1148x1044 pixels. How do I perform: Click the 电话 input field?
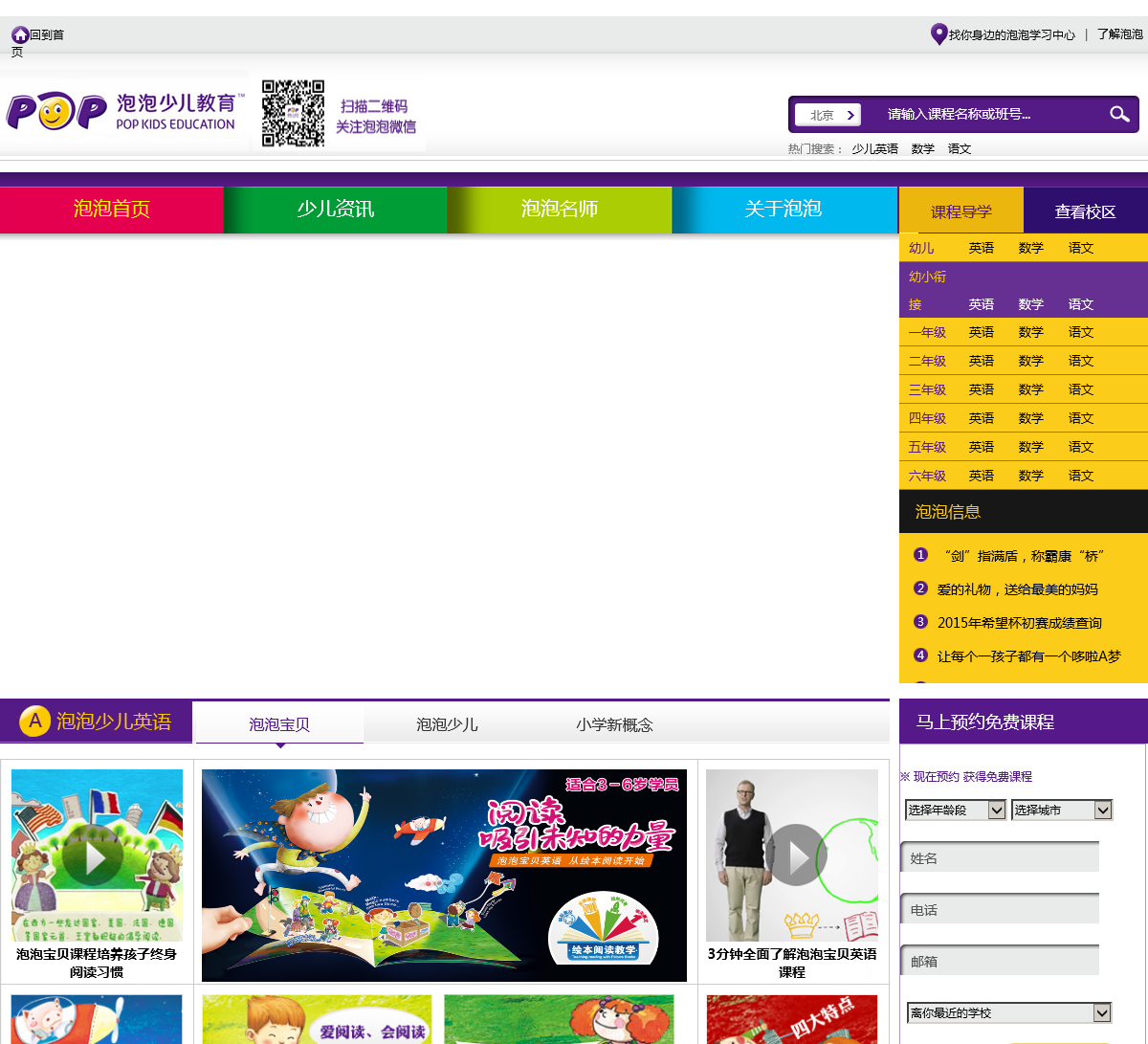[x=1000, y=910]
